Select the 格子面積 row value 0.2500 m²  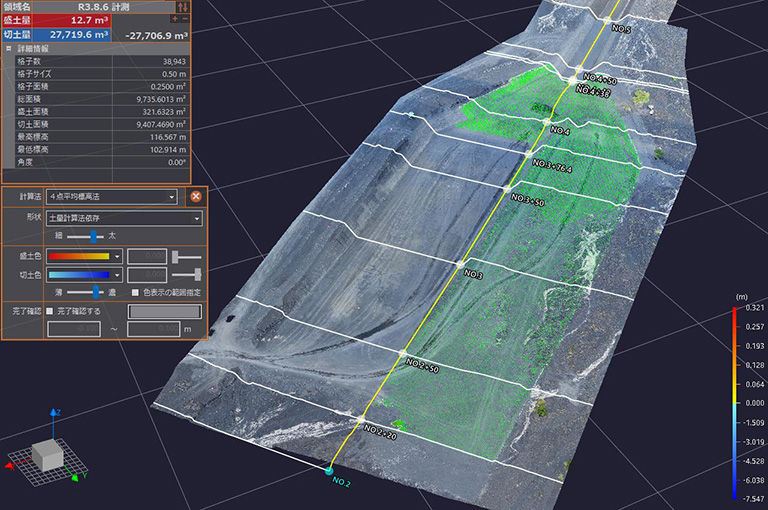point(168,87)
